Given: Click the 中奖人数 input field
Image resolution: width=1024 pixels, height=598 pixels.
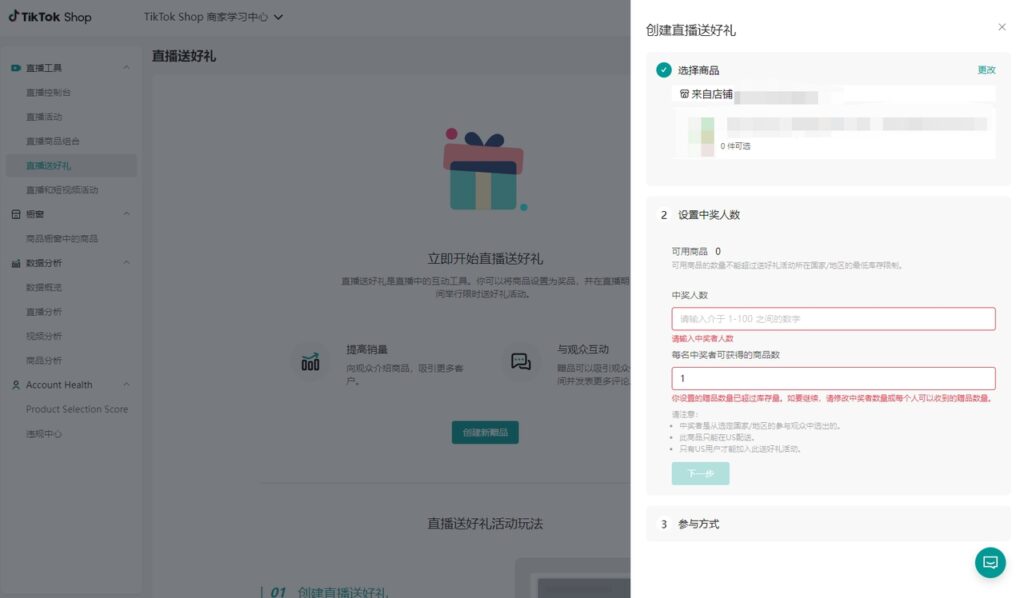Looking at the screenshot, I should pyautogui.click(x=833, y=319).
